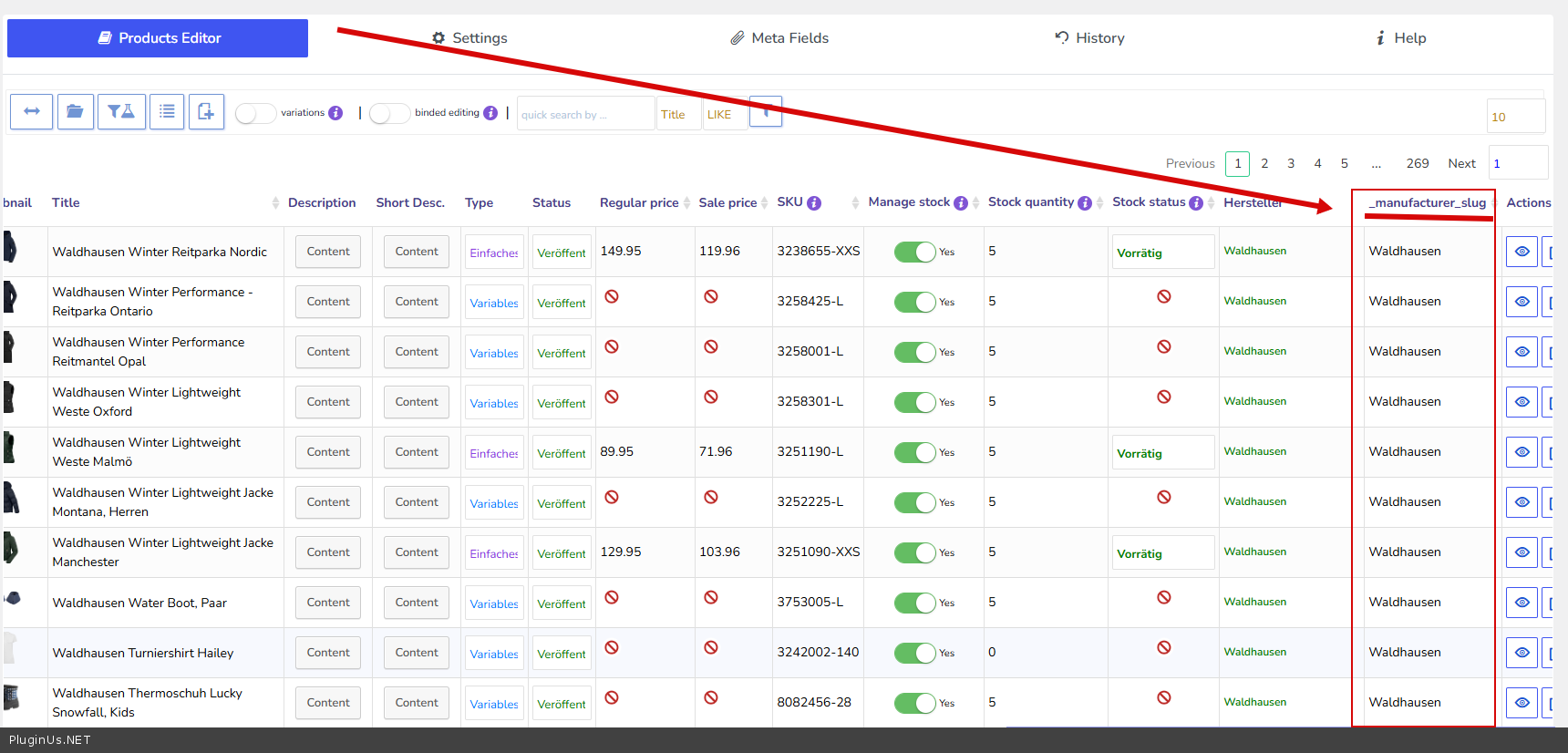Click eye icon for Waldhausen Winter Reitparka Nordic
The height and width of the screenshot is (753, 1568).
tap(1522, 252)
